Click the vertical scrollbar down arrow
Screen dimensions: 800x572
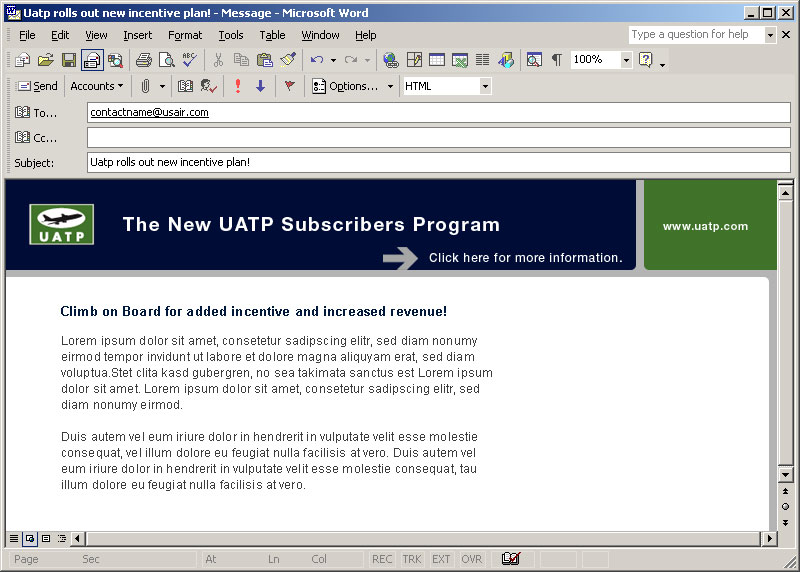pos(785,474)
